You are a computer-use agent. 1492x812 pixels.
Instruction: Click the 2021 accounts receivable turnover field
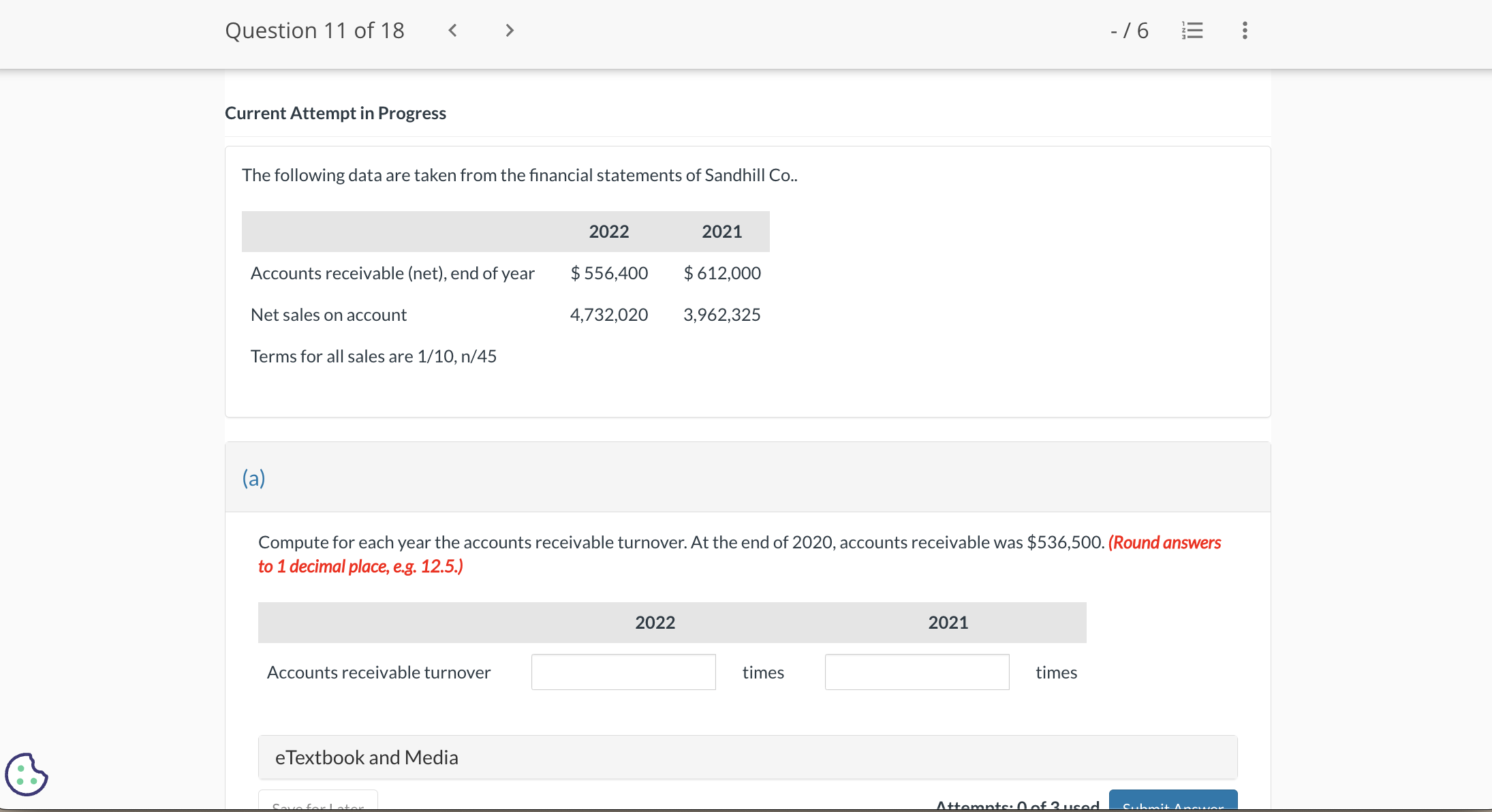tap(916, 672)
